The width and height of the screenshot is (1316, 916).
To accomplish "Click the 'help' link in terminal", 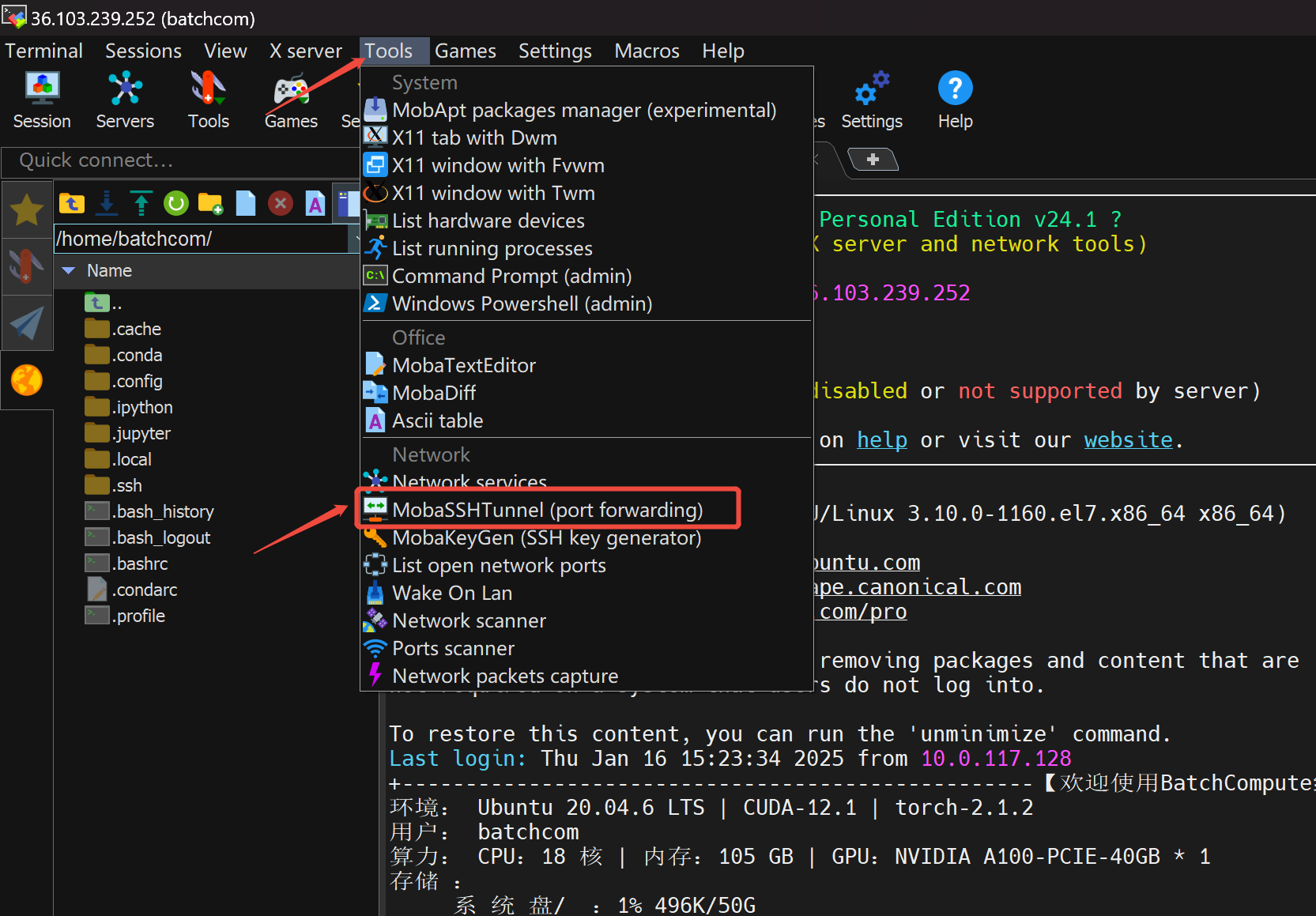I will tap(881, 440).
